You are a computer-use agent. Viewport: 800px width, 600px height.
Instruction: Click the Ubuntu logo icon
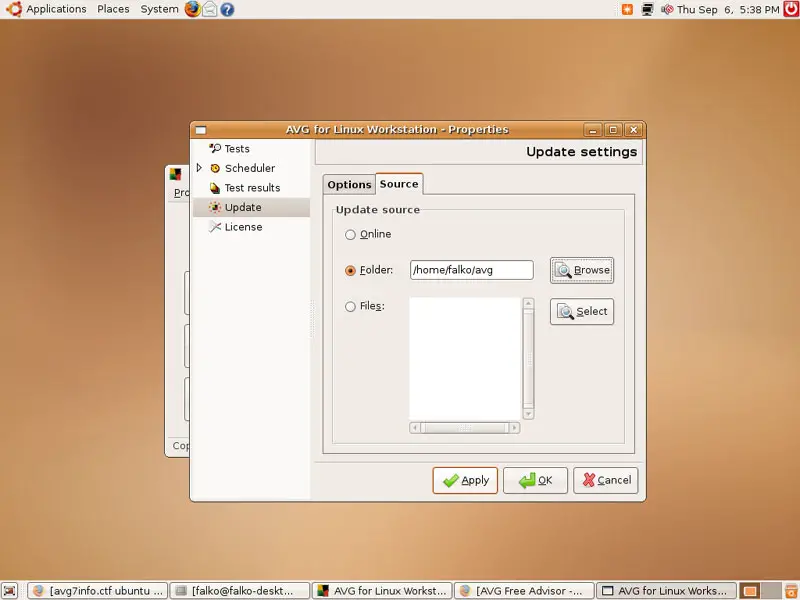(x=14, y=9)
